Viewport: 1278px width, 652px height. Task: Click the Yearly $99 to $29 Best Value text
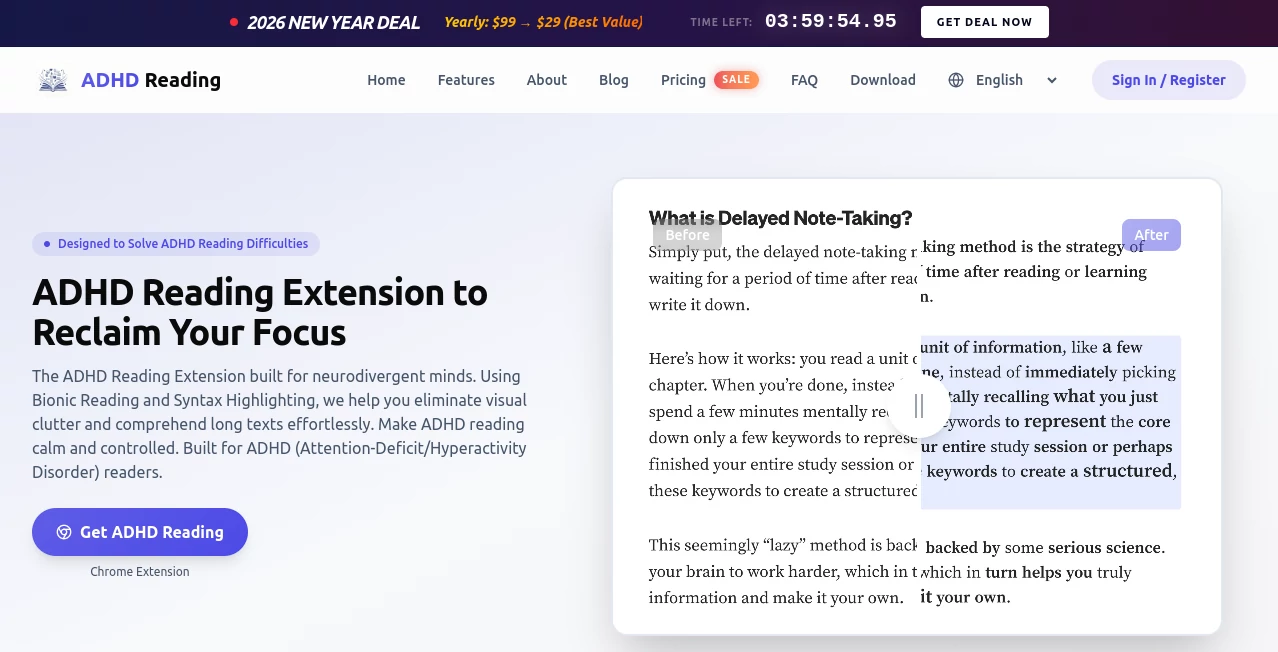(x=543, y=22)
